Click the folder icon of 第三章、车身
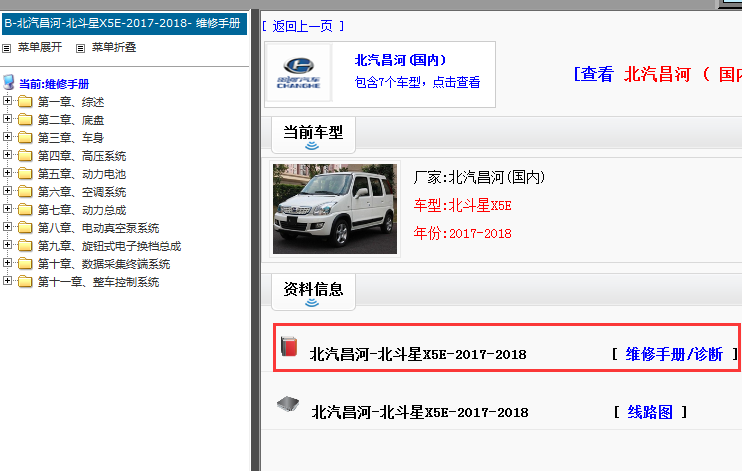Screen dimensions: 742x471 [25, 138]
